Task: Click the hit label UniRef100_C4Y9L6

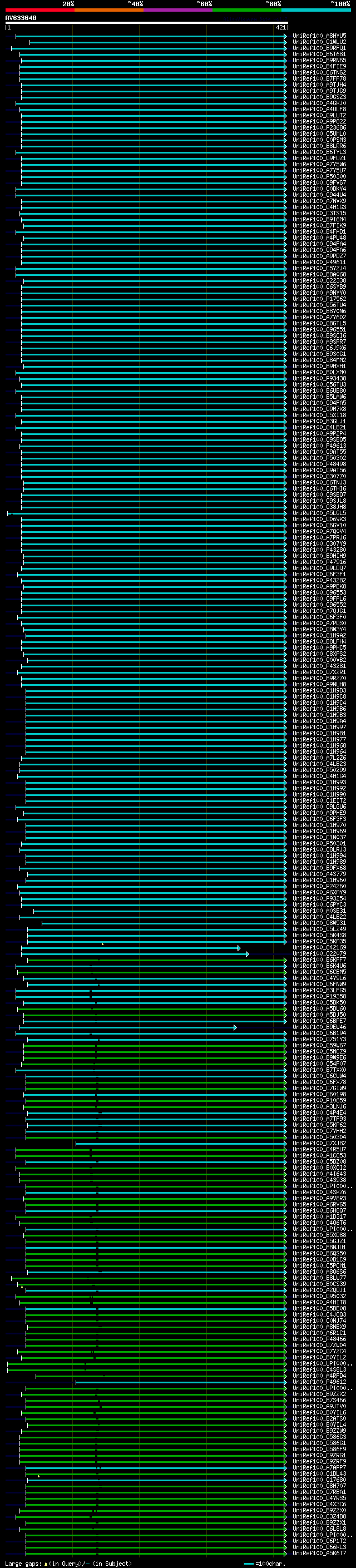Action: click(x=319, y=978)
